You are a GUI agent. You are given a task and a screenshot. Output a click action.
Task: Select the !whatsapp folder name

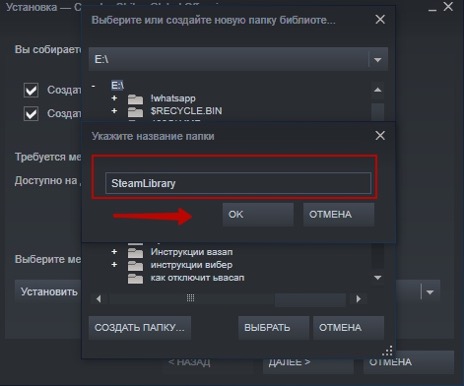pos(173,98)
